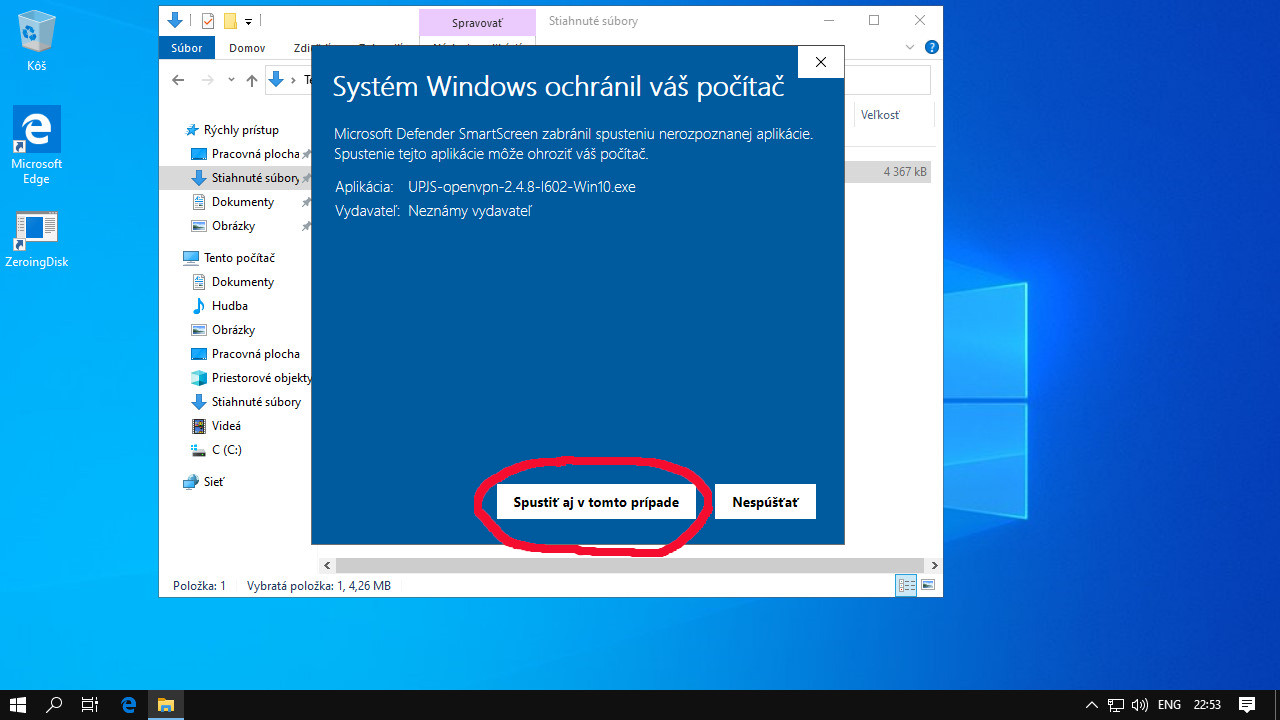Open the Hudba folder in navigation pane
1280x720 pixels.
coord(229,306)
